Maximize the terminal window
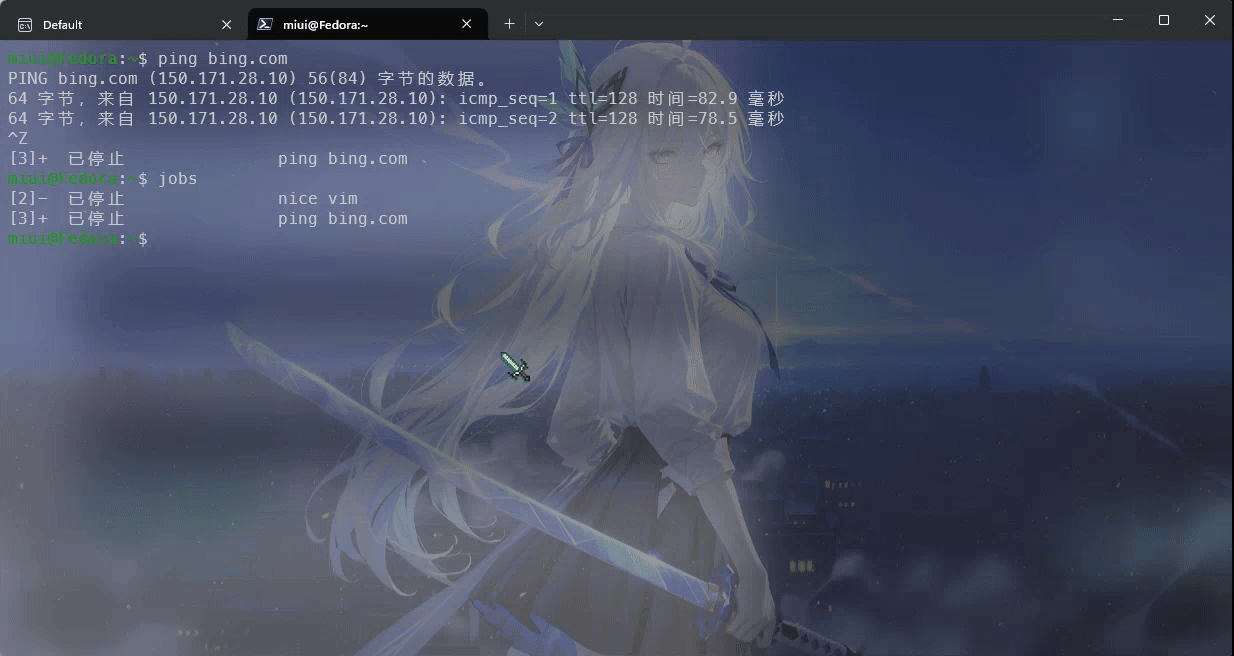1234x656 pixels. 1163,20
